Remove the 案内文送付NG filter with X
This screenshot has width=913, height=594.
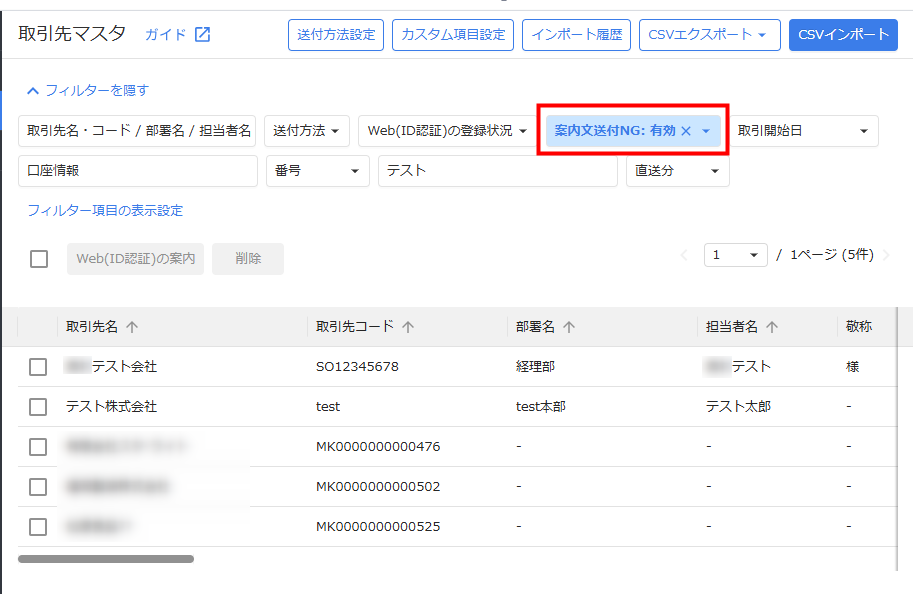686,131
